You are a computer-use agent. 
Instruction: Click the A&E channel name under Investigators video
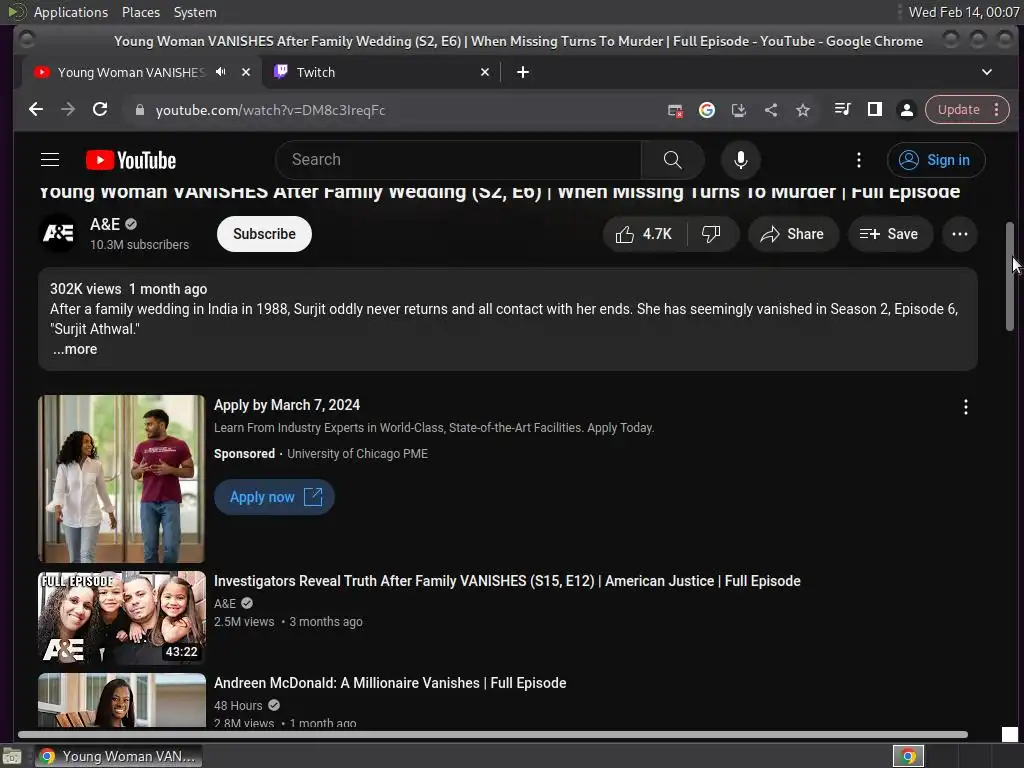225,603
